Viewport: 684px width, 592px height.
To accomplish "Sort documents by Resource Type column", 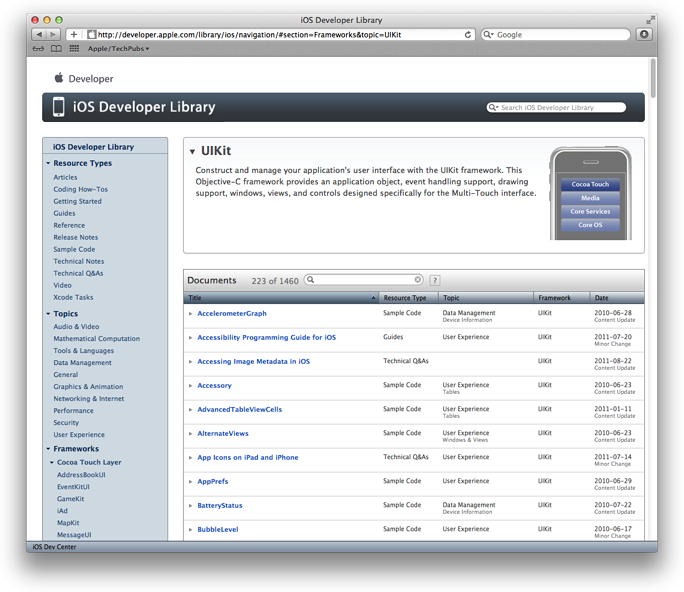I will click(x=408, y=298).
